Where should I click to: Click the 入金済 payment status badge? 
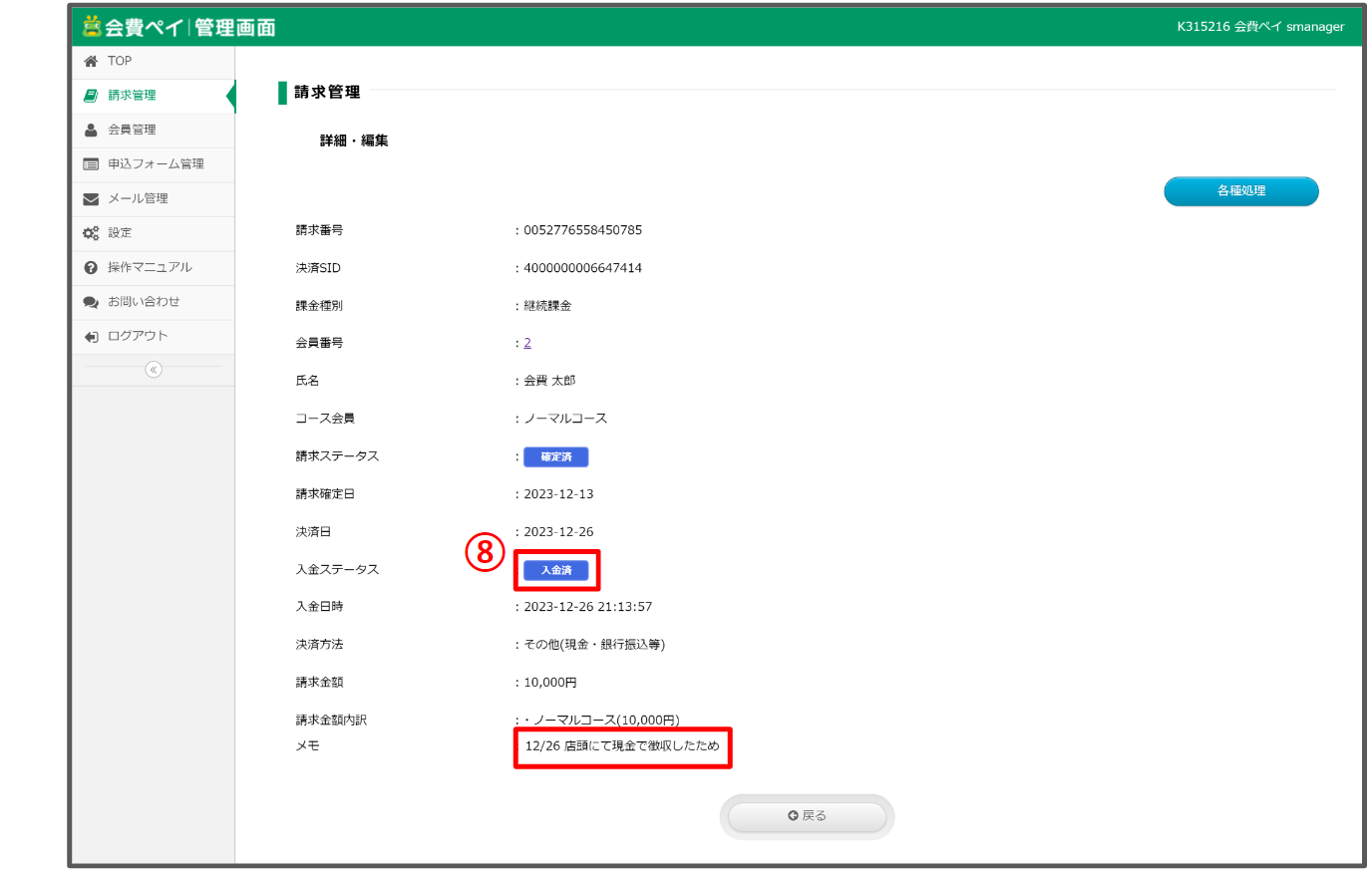coord(556,571)
